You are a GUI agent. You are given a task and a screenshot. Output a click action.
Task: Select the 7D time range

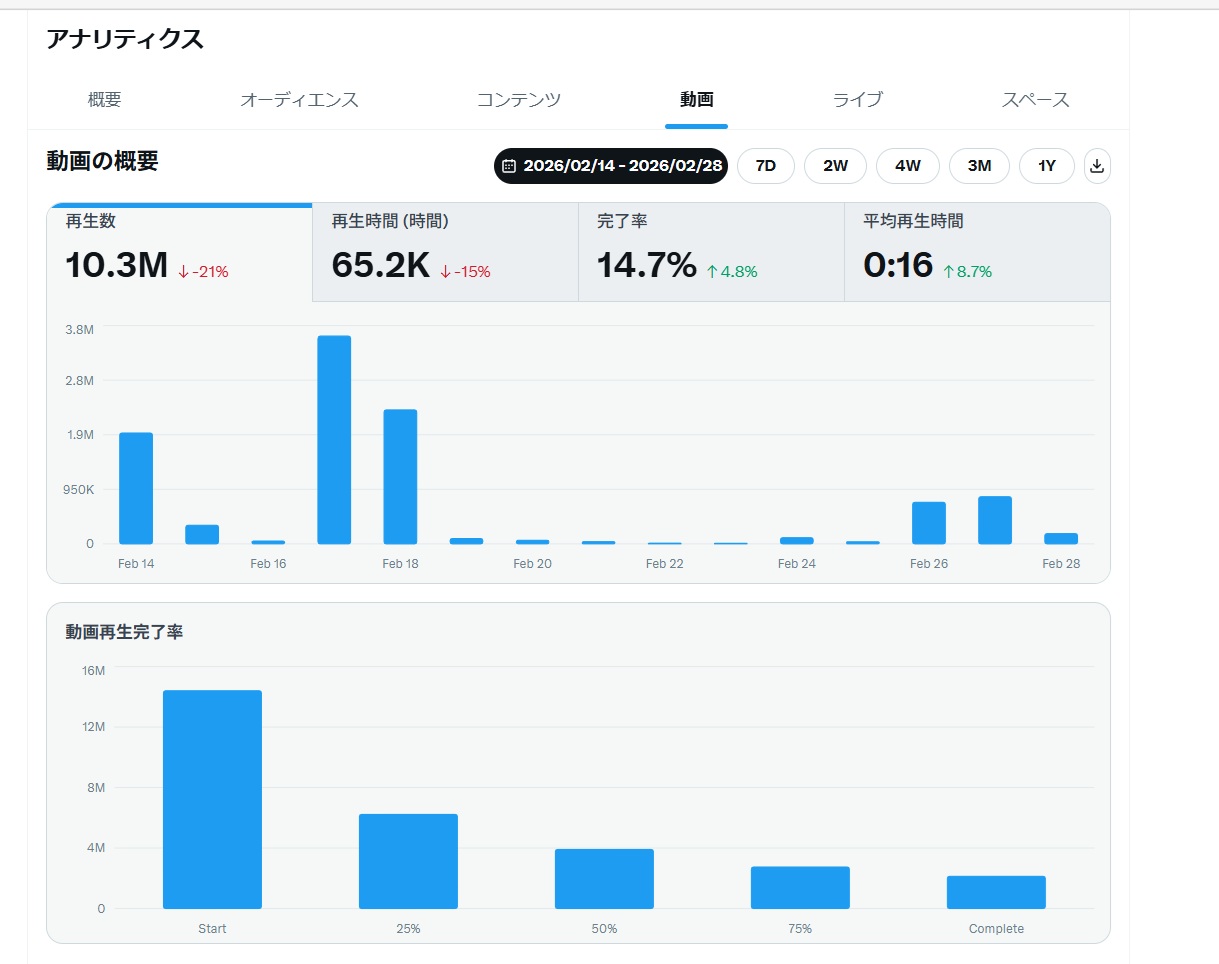[765, 166]
